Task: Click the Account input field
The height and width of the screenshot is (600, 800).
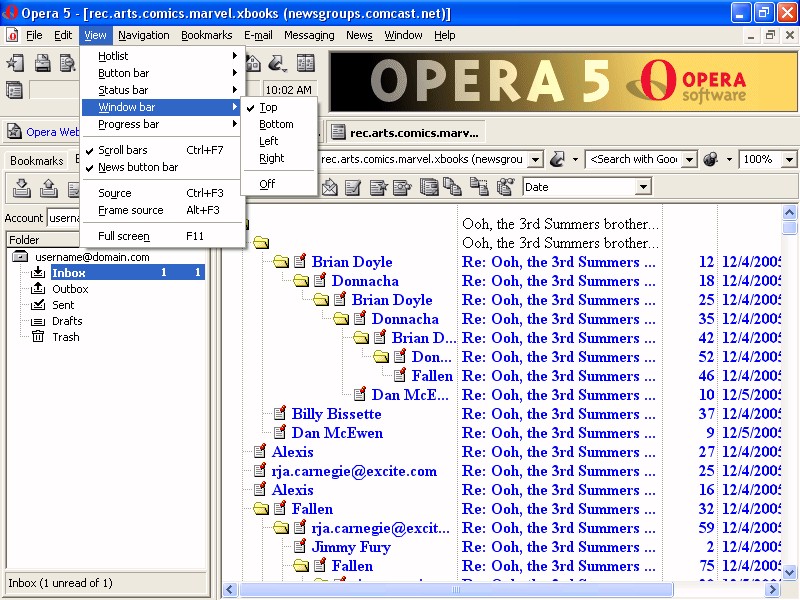Action: [x=63, y=218]
